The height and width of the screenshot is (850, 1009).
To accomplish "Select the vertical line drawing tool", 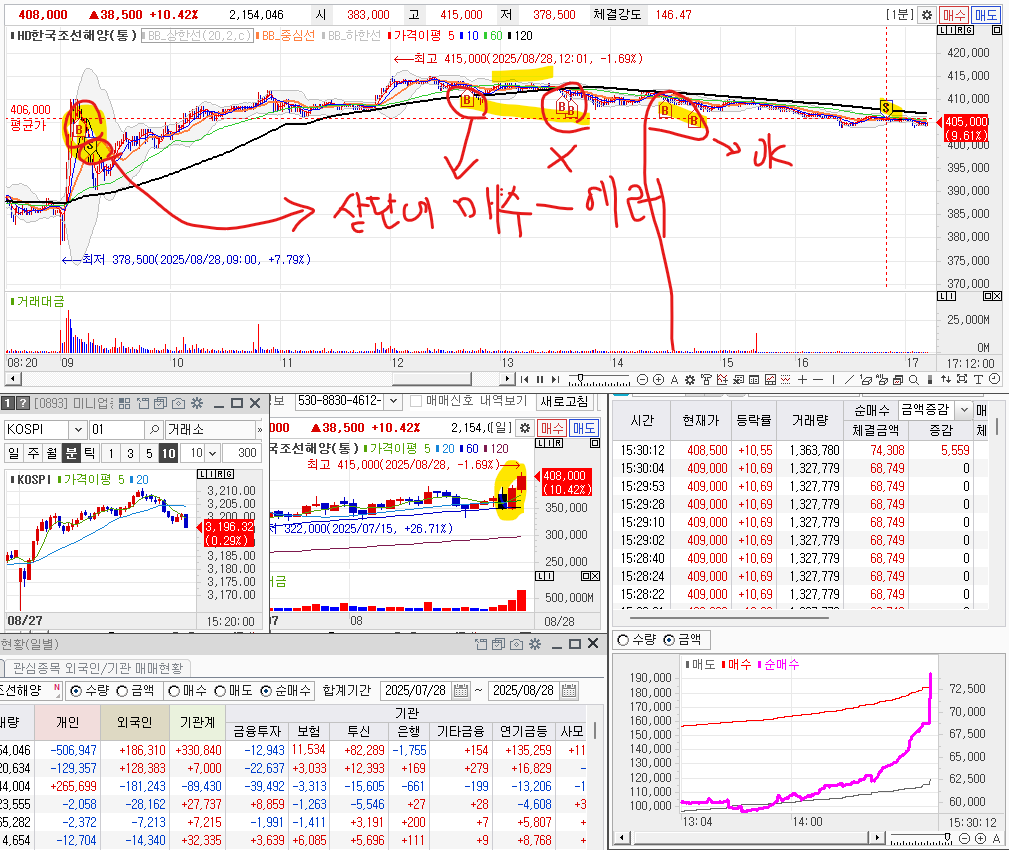I will (x=833, y=380).
